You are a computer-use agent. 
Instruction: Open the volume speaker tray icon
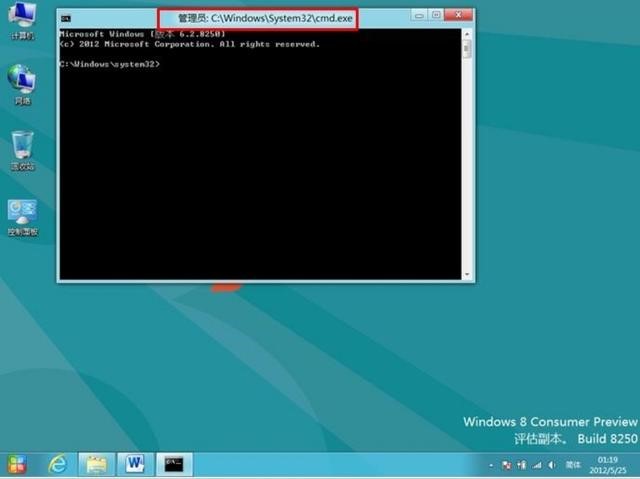tap(550, 465)
